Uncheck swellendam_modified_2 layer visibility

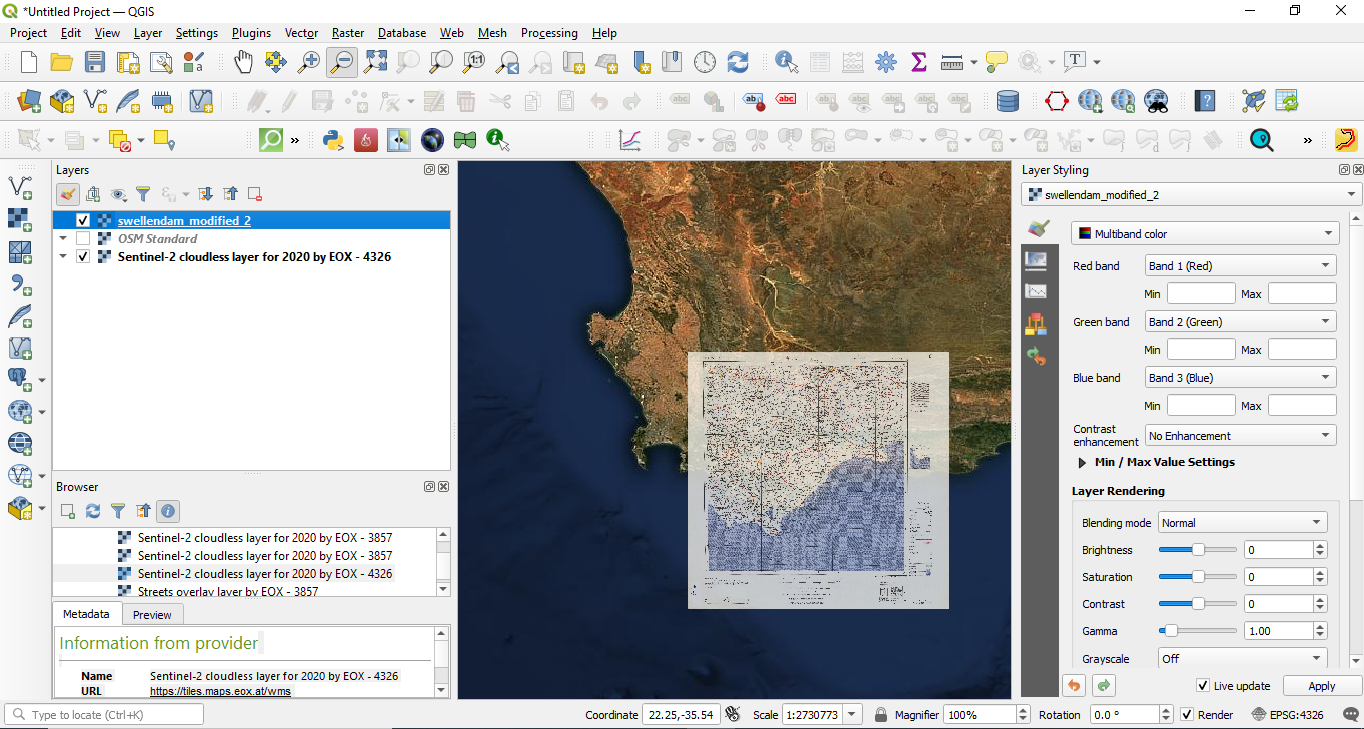point(83,221)
